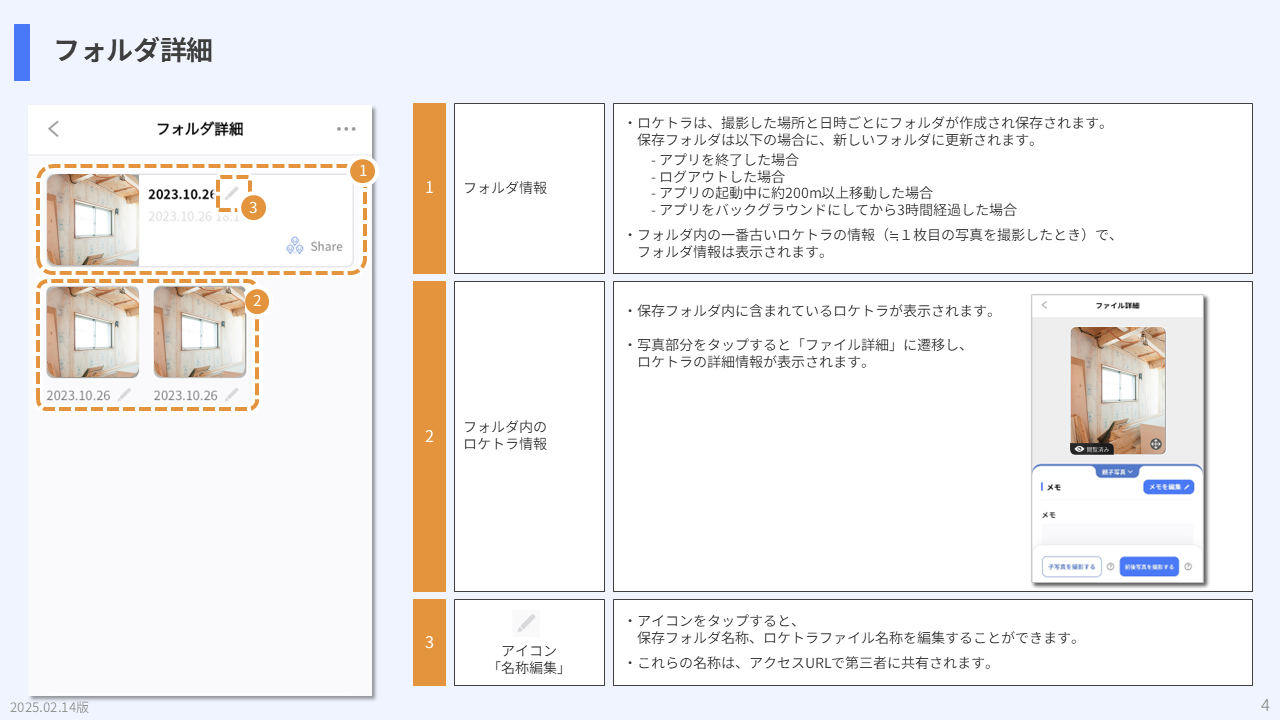Click the blue 前後写真を撮影する button
The width and height of the screenshot is (1280, 720).
[1149, 567]
